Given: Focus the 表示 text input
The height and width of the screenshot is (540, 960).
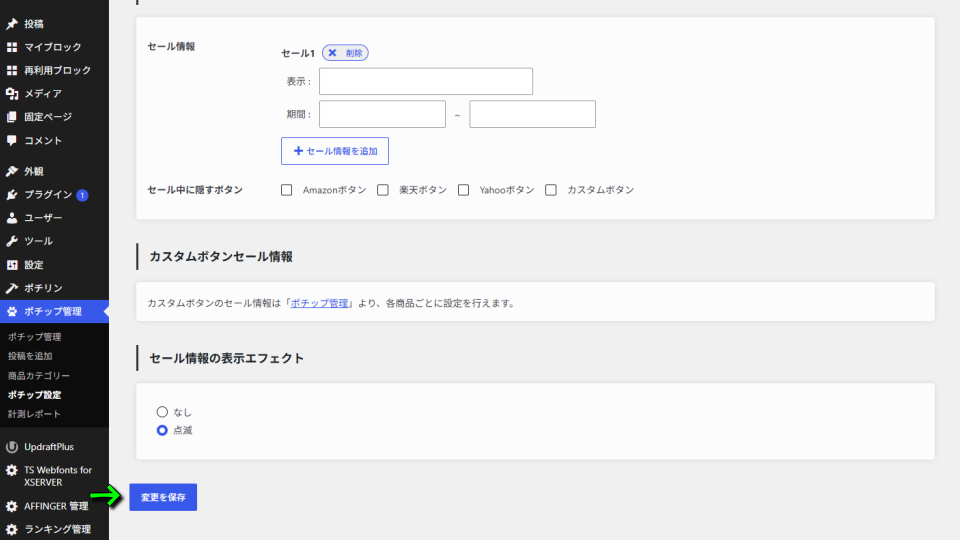Looking at the screenshot, I should [426, 81].
